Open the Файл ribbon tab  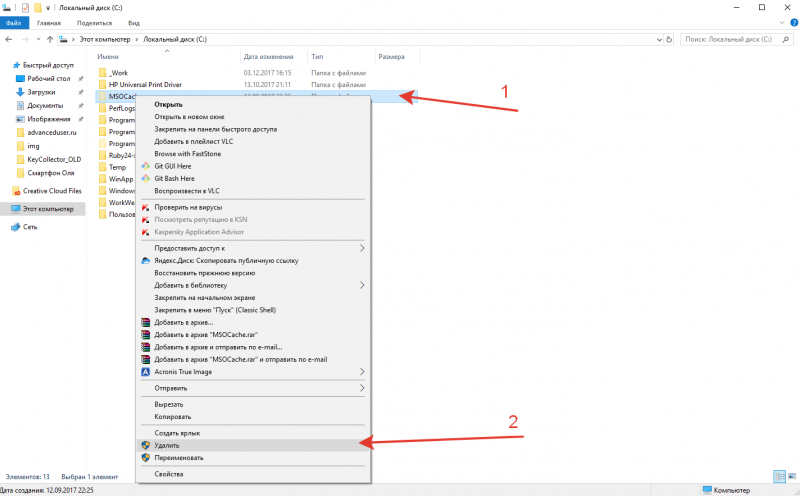(x=14, y=23)
